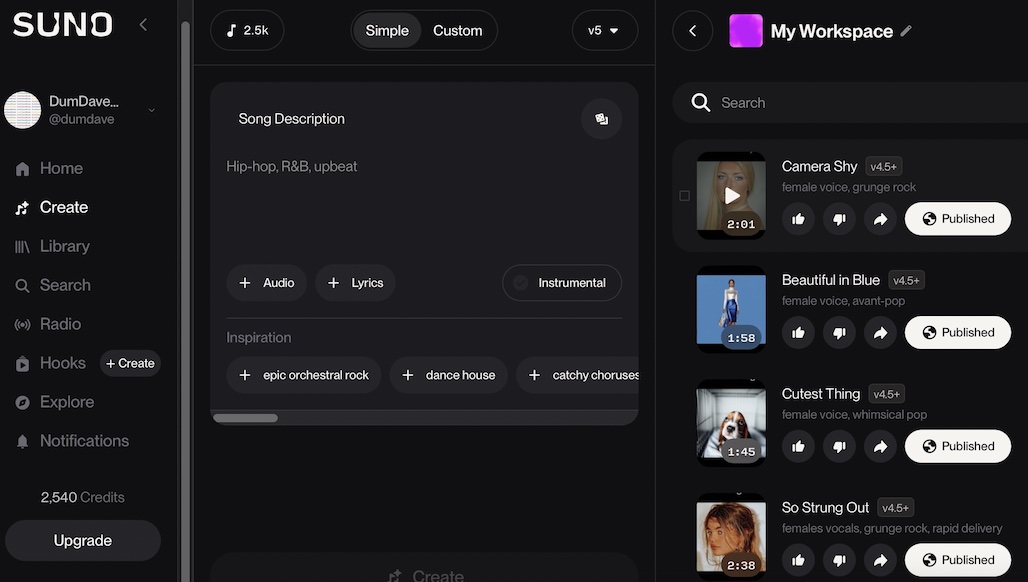
Task: Like the Camera Shy song
Action: click(x=798, y=219)
